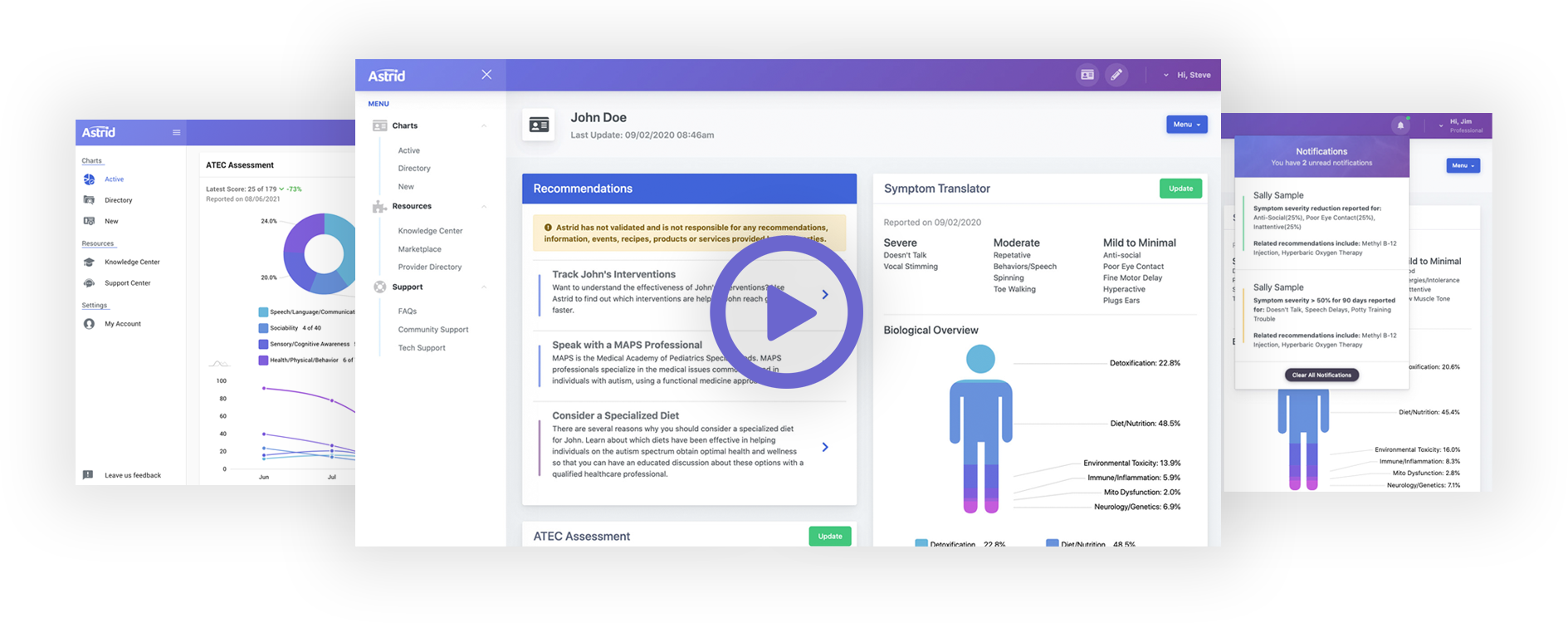Click the Resources puzzle icon
This screenshot has height=623, width=1568.
pyautogui.click(x=379, y=206)
